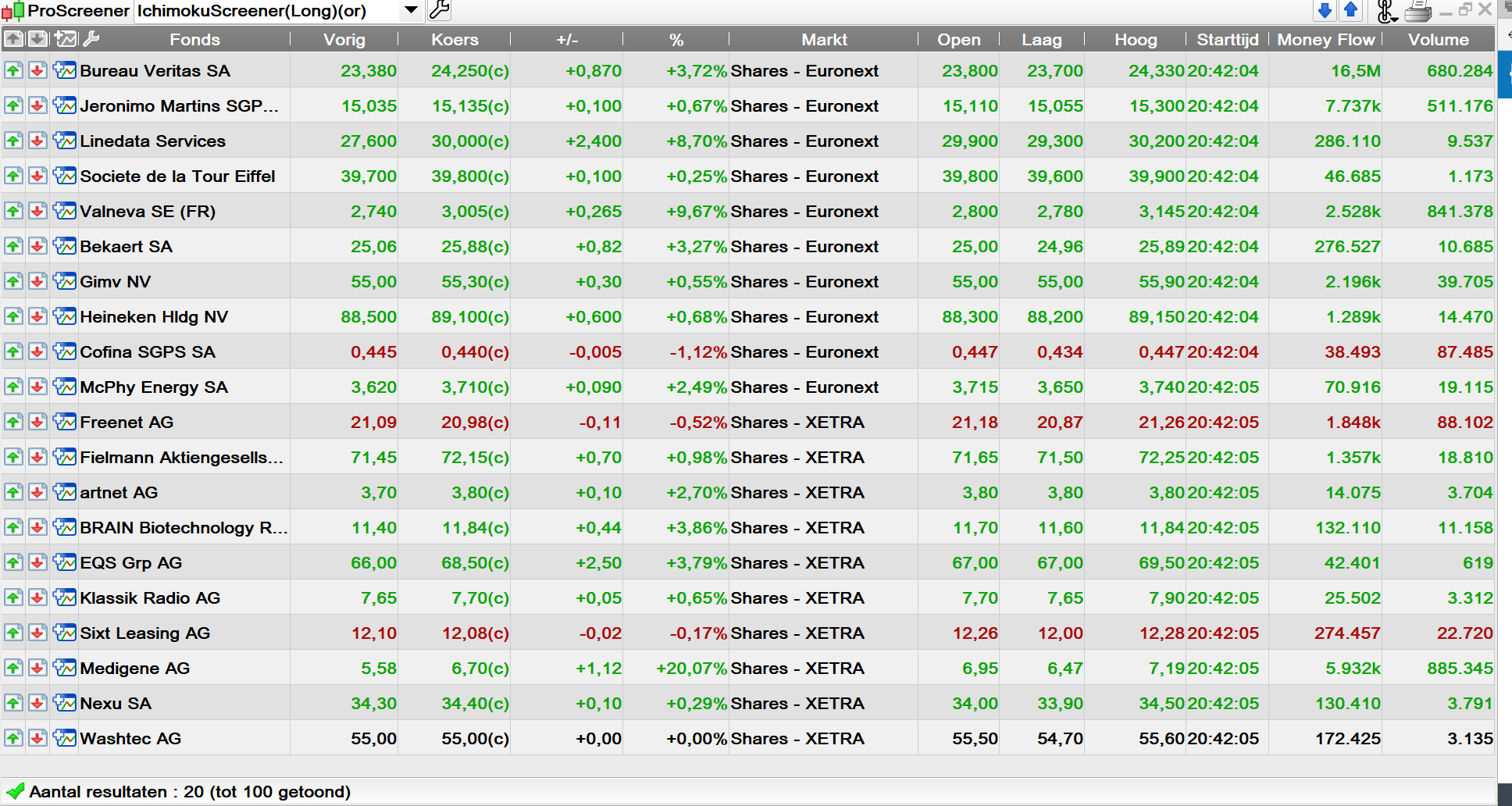Open chart icon for Linedata Services
The width and height of the screenshot is (1512, 806).
[x=65, y=141]
